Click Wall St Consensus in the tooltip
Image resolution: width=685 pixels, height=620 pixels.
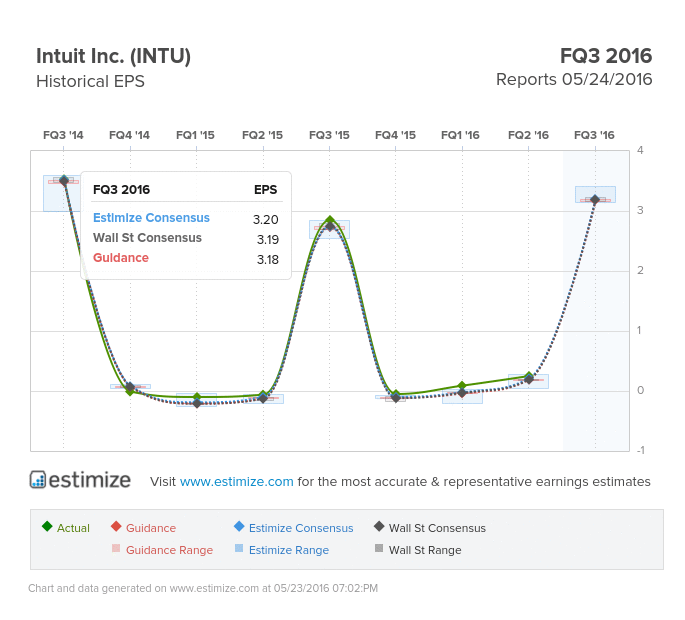click(147, 238)
